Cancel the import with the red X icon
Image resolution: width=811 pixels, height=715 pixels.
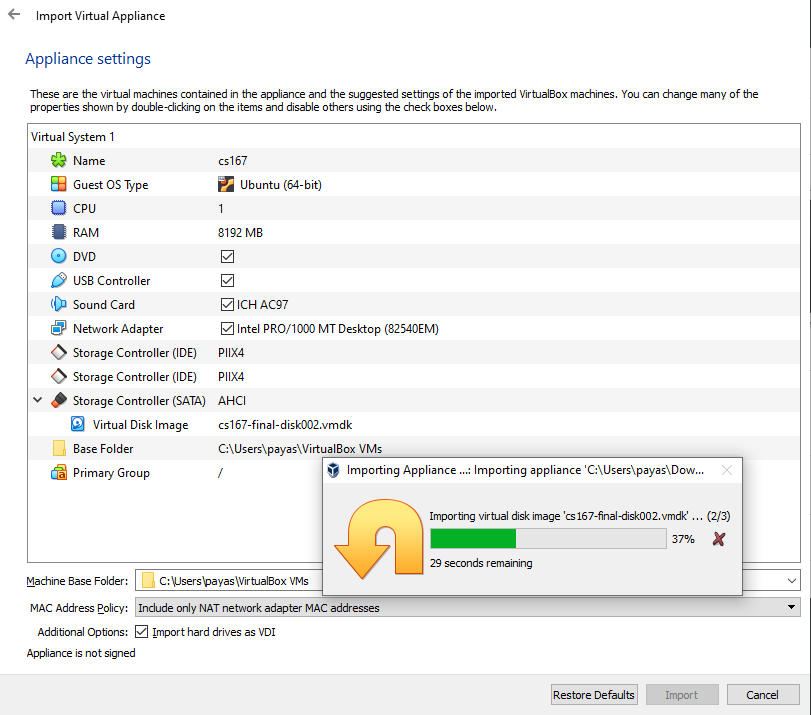coord(718,539)
